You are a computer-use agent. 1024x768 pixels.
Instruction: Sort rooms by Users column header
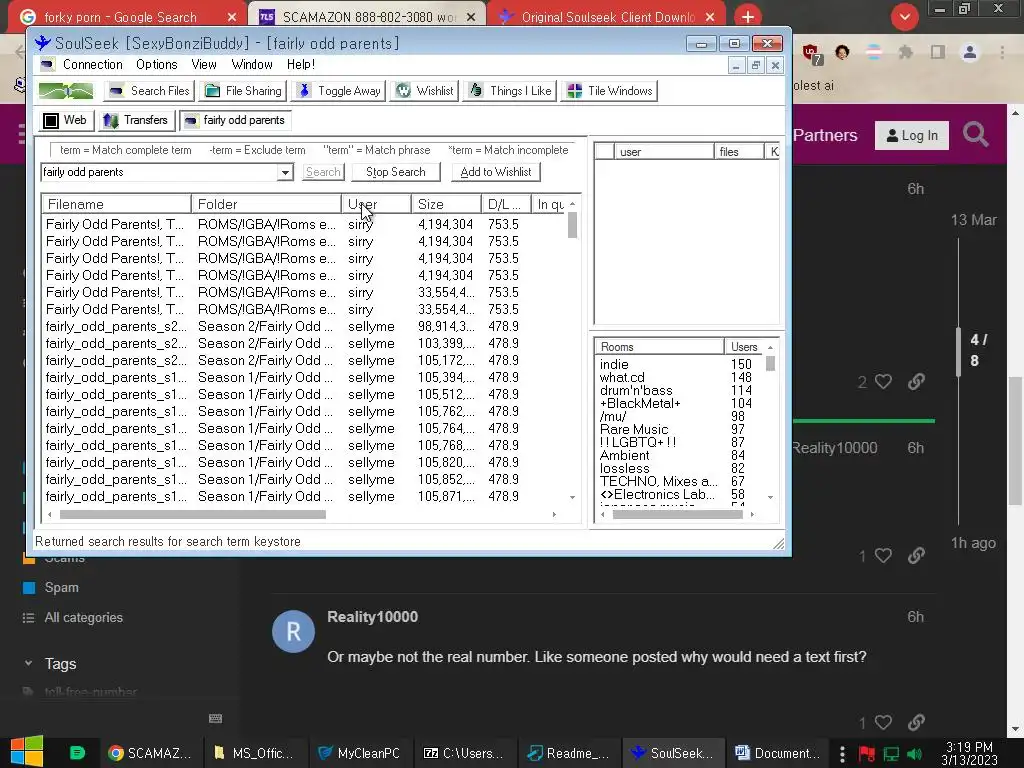tap(744, 347)
